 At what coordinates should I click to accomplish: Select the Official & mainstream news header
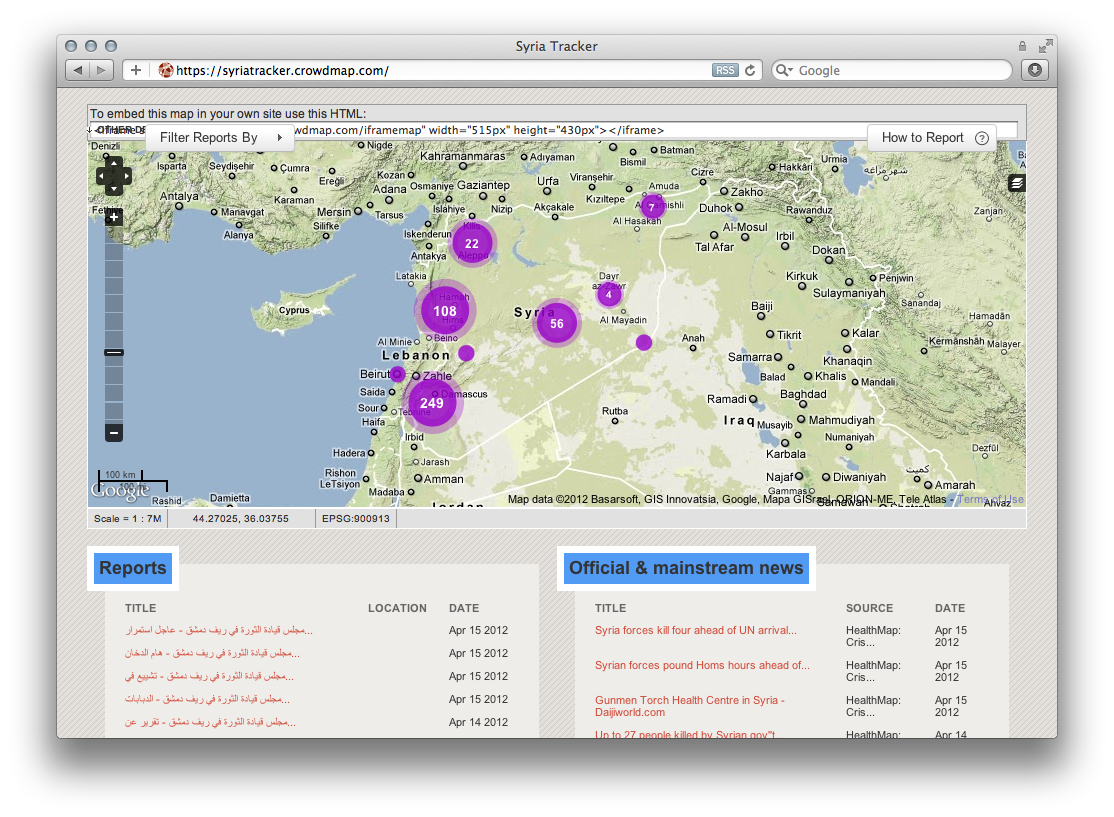click(x=686, y=567)
